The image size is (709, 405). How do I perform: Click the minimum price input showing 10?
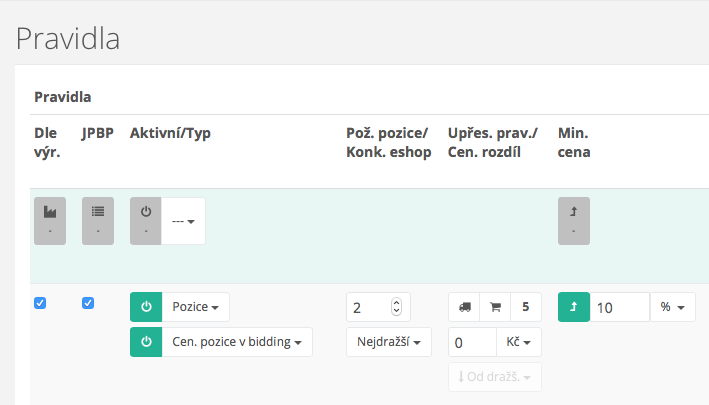pos(620,307)
